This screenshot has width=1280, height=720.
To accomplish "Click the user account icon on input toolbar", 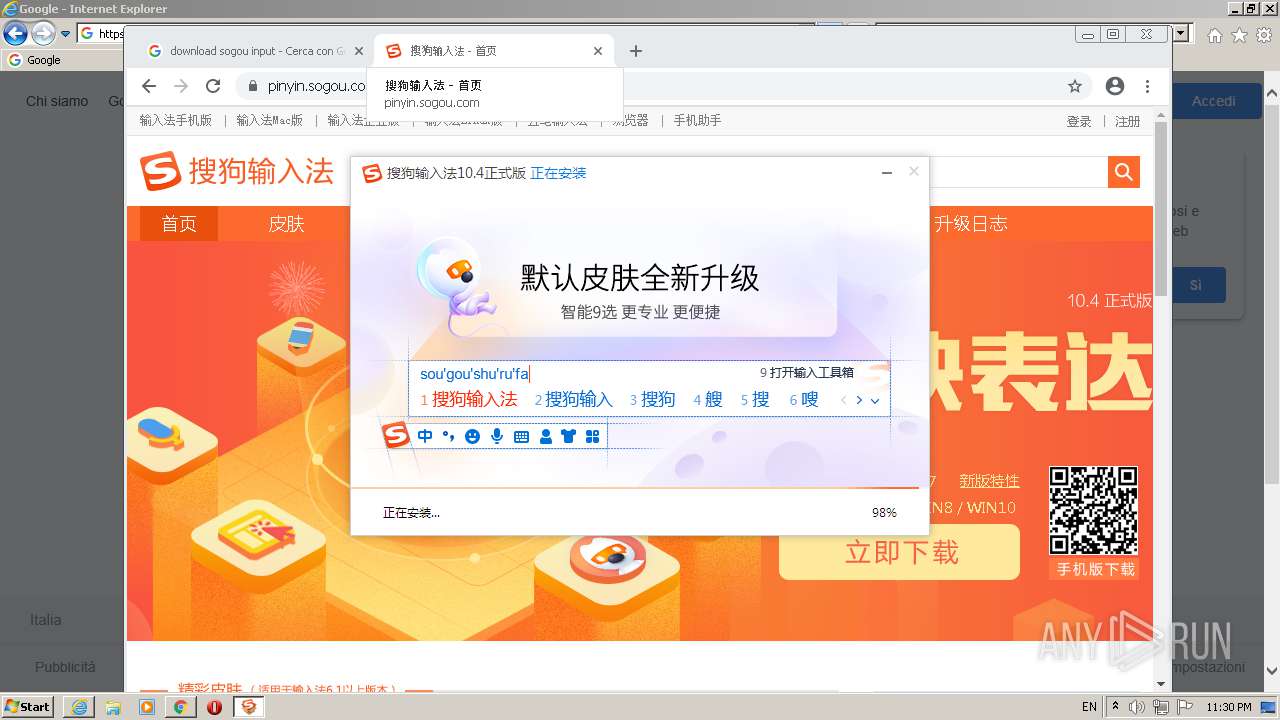I will click(x=545, y=436).
